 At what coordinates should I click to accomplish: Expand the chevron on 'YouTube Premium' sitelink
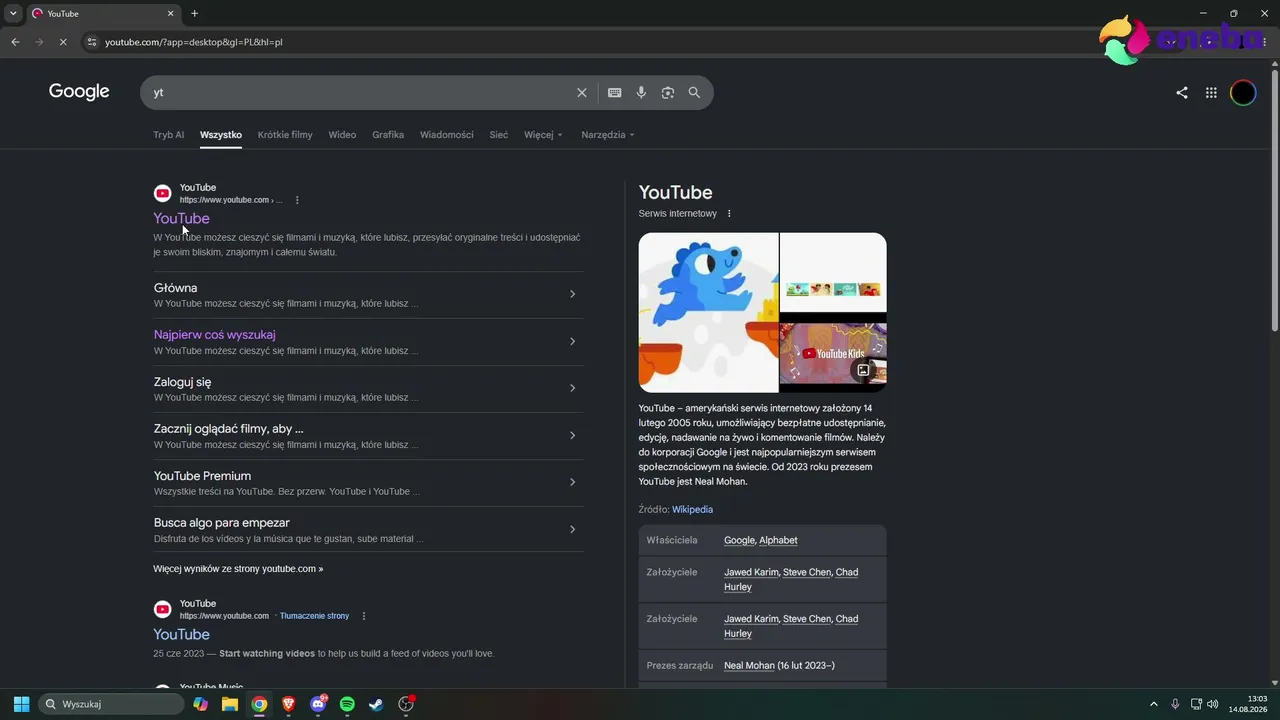[x=572, y=482]
